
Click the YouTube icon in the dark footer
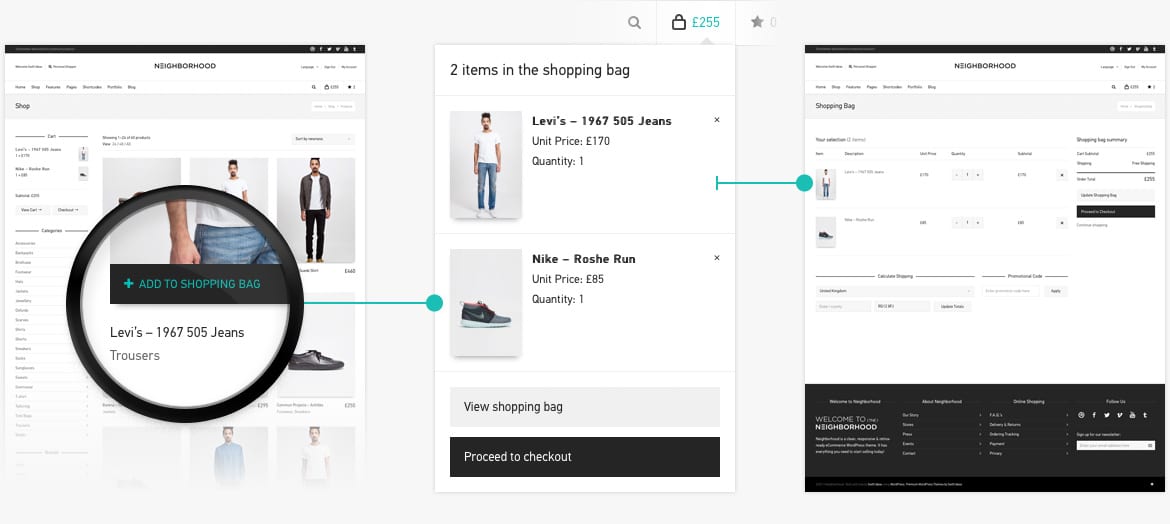pyautogui.click(x=1132, y=415)
